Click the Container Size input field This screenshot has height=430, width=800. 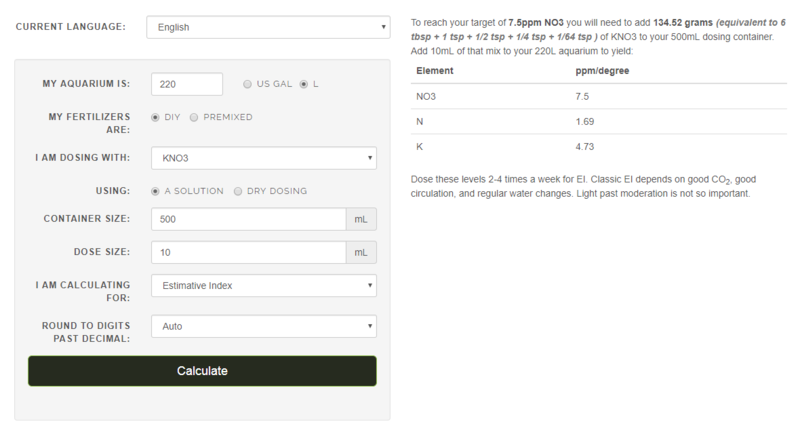click(x=248, y=219)
